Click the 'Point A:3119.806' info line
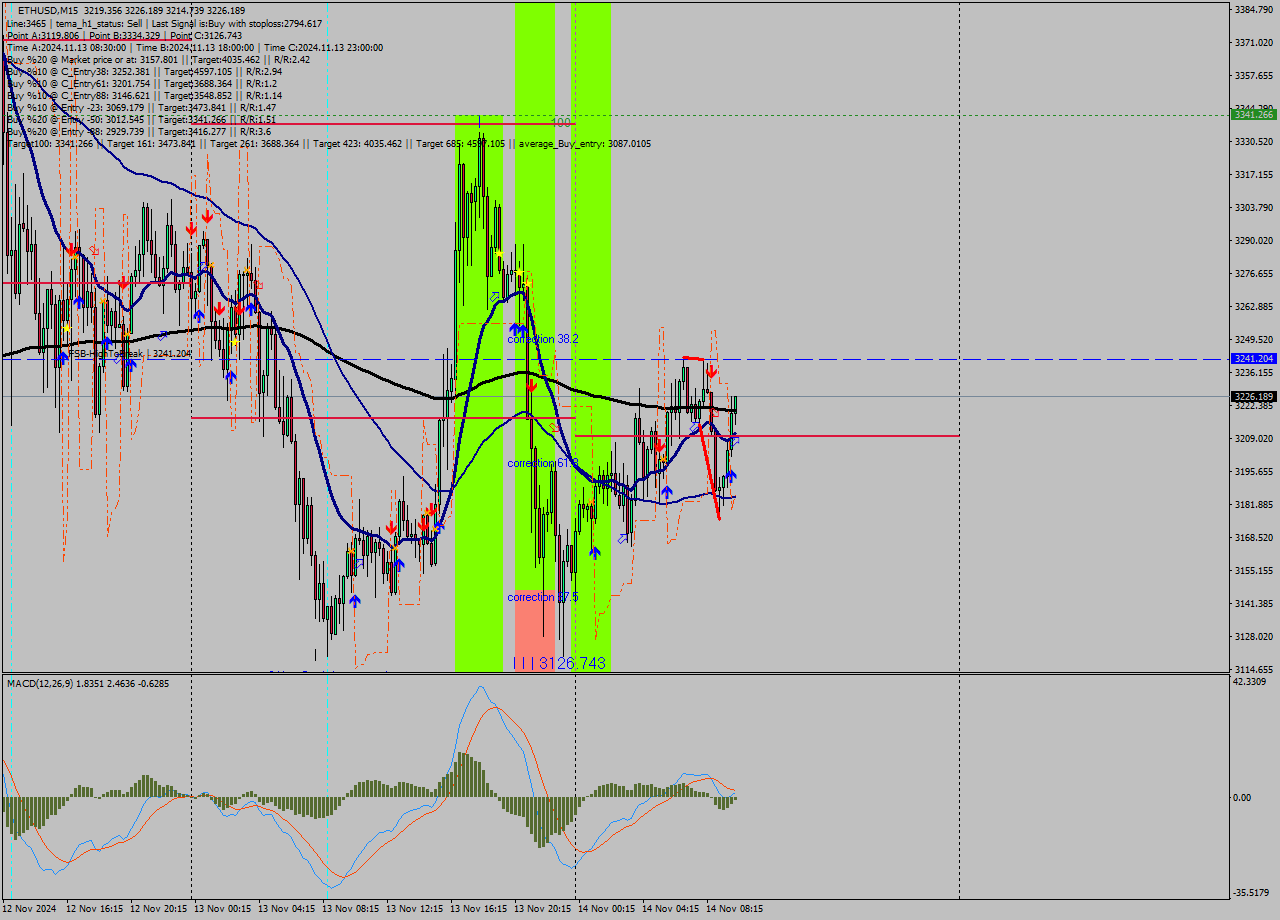 click(x=124, y=35)
